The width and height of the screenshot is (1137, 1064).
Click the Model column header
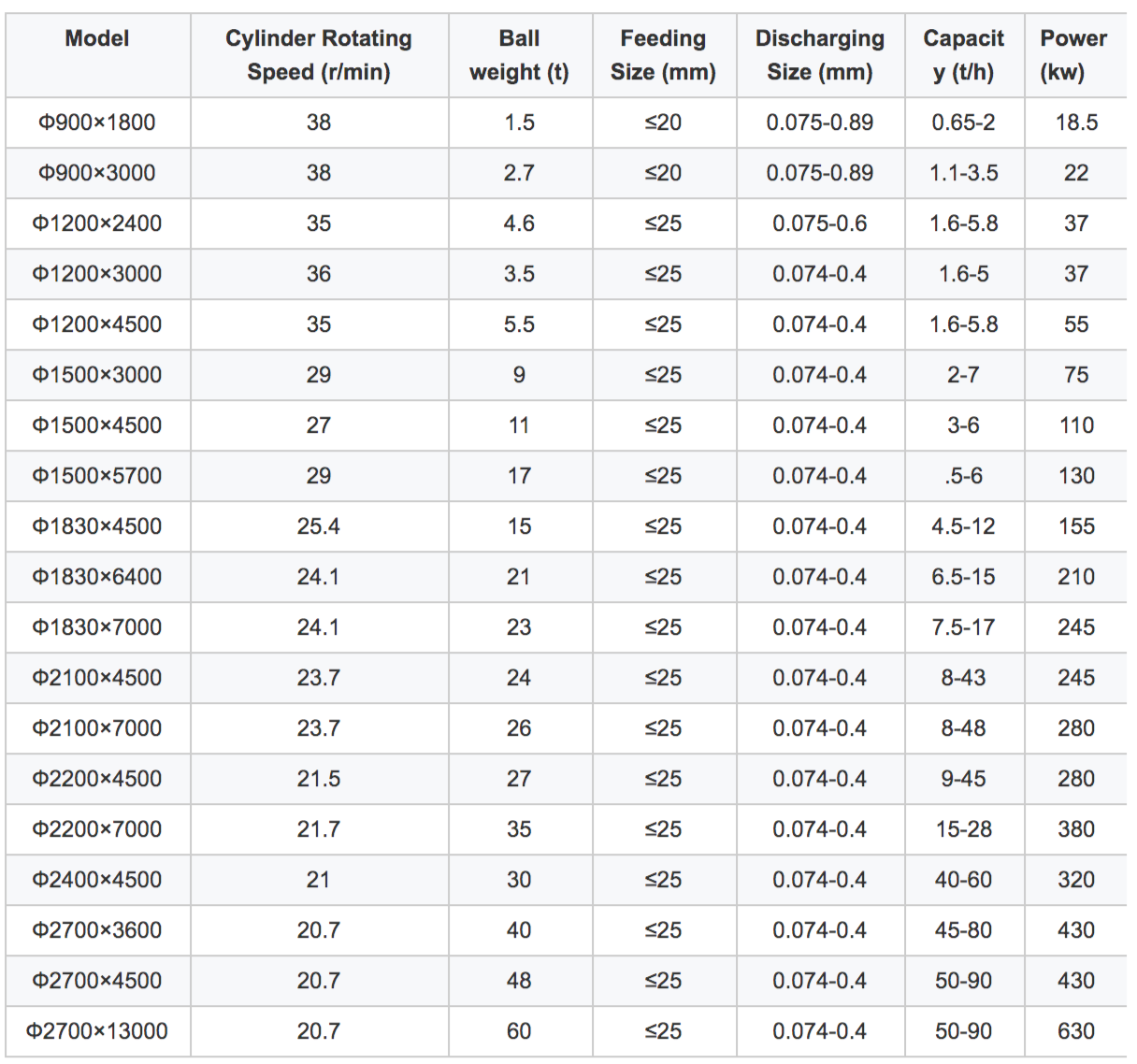pos(97,38)
